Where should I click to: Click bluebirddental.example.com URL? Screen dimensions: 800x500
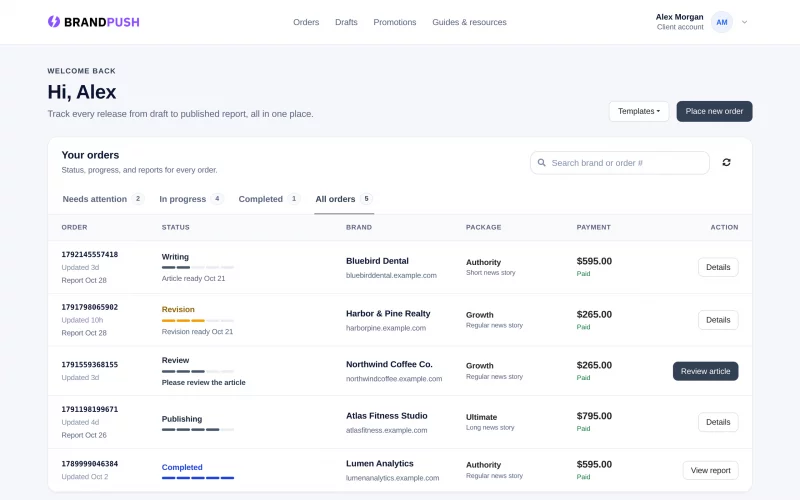click(391, 276)
